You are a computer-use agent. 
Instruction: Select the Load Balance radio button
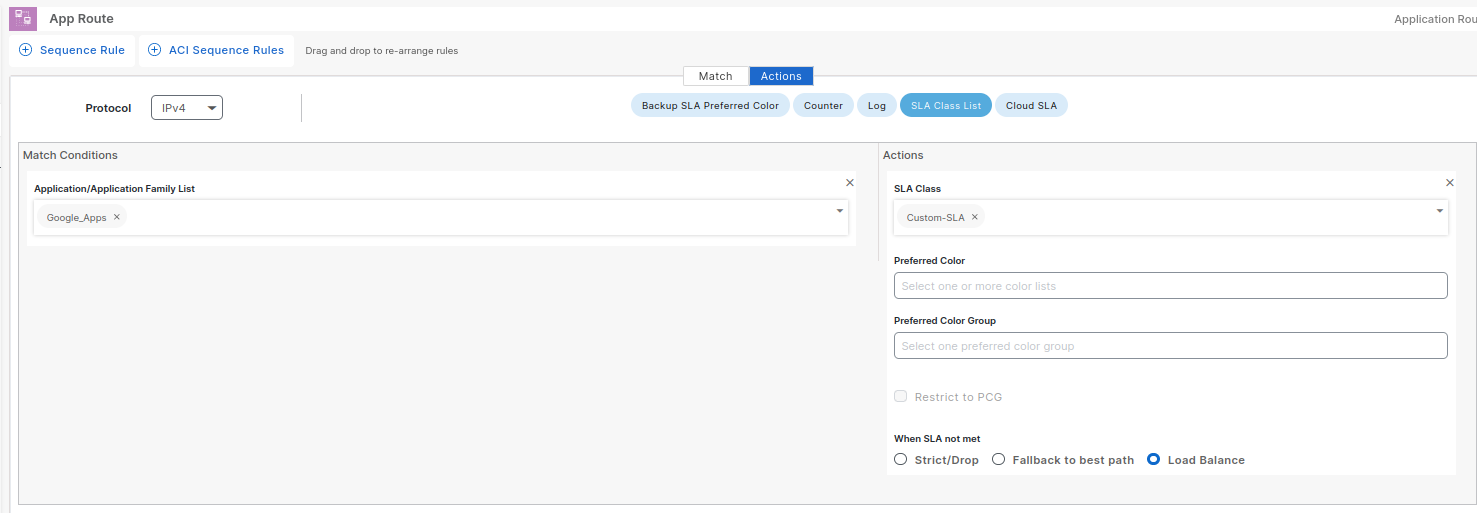tap(1154, 460)
